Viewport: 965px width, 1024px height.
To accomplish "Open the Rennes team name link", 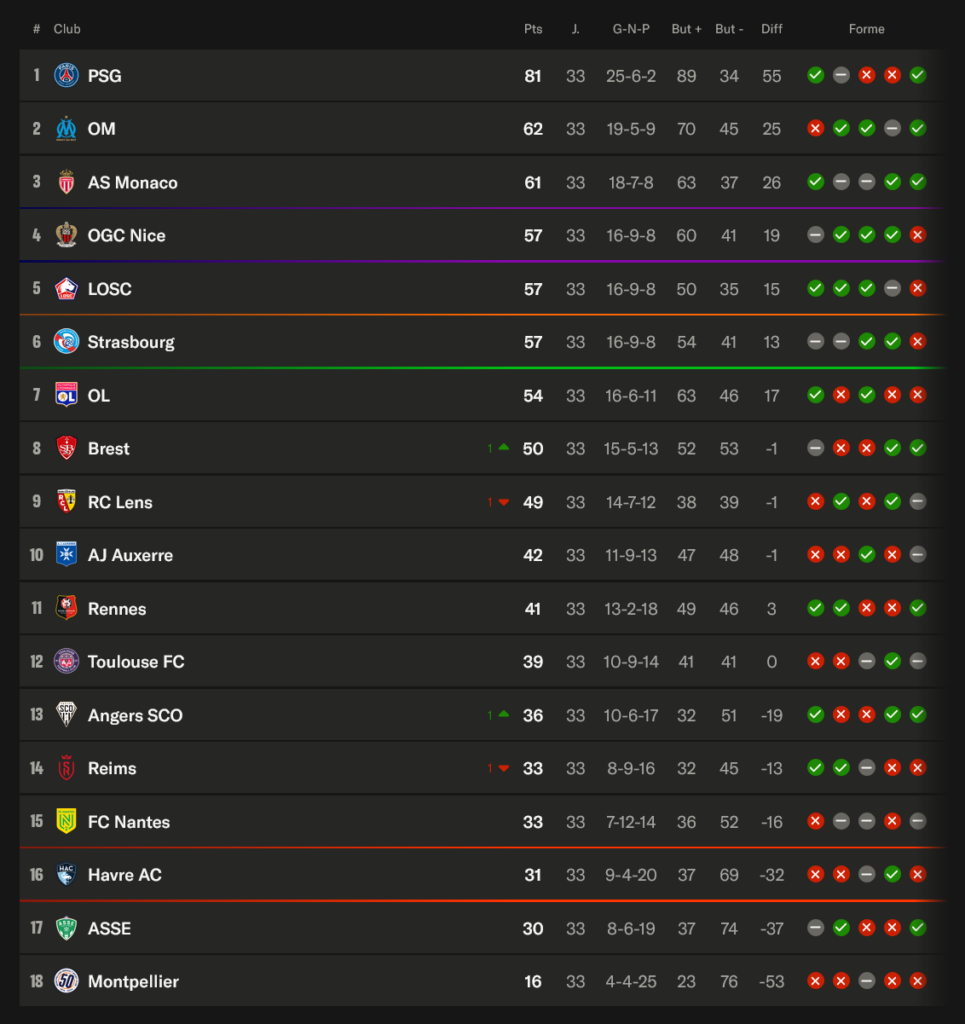I will pyautogui.click(x=117, y=609).
